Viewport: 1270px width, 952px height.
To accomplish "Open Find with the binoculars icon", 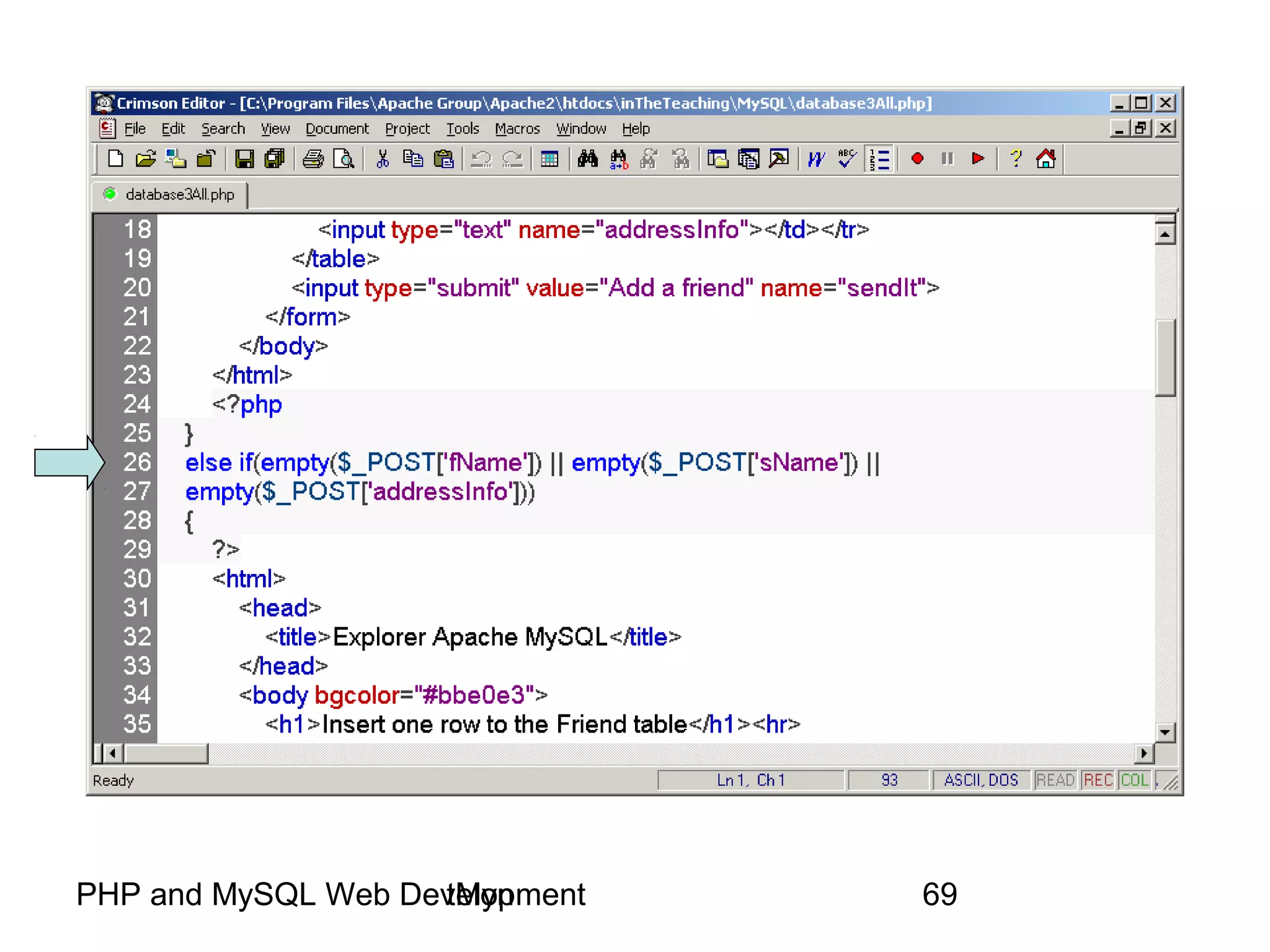I will tap(588, 159).
